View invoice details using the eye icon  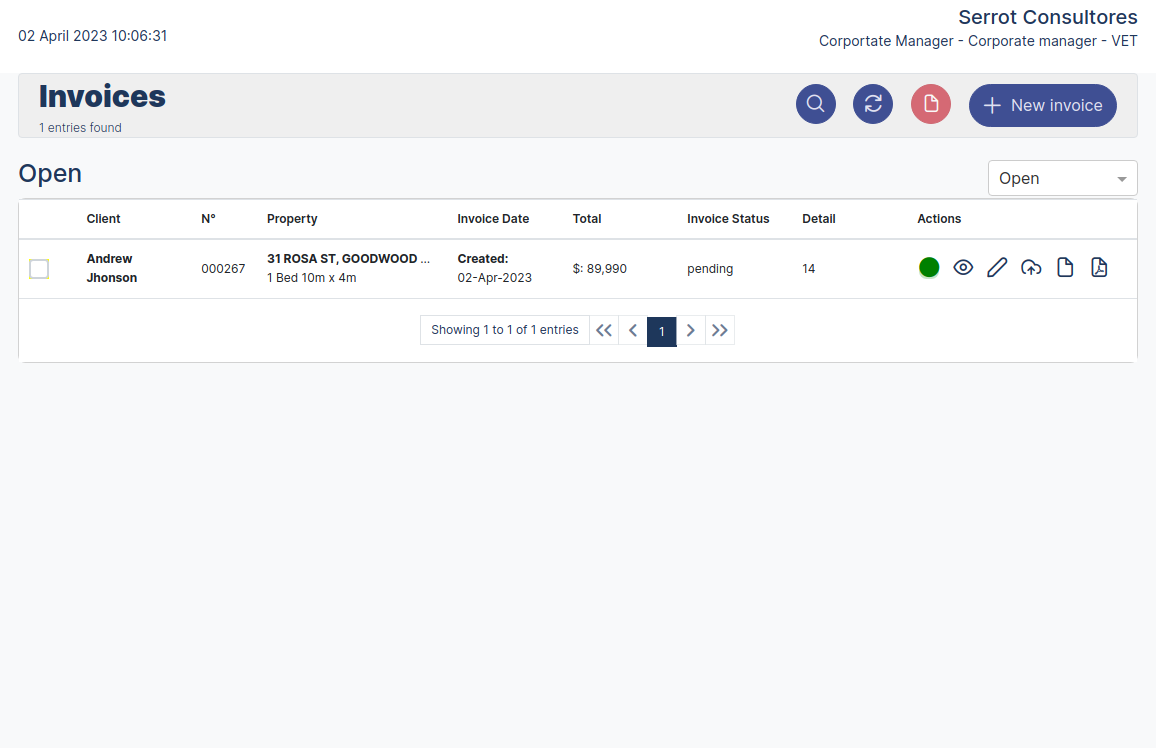[962, 267]
